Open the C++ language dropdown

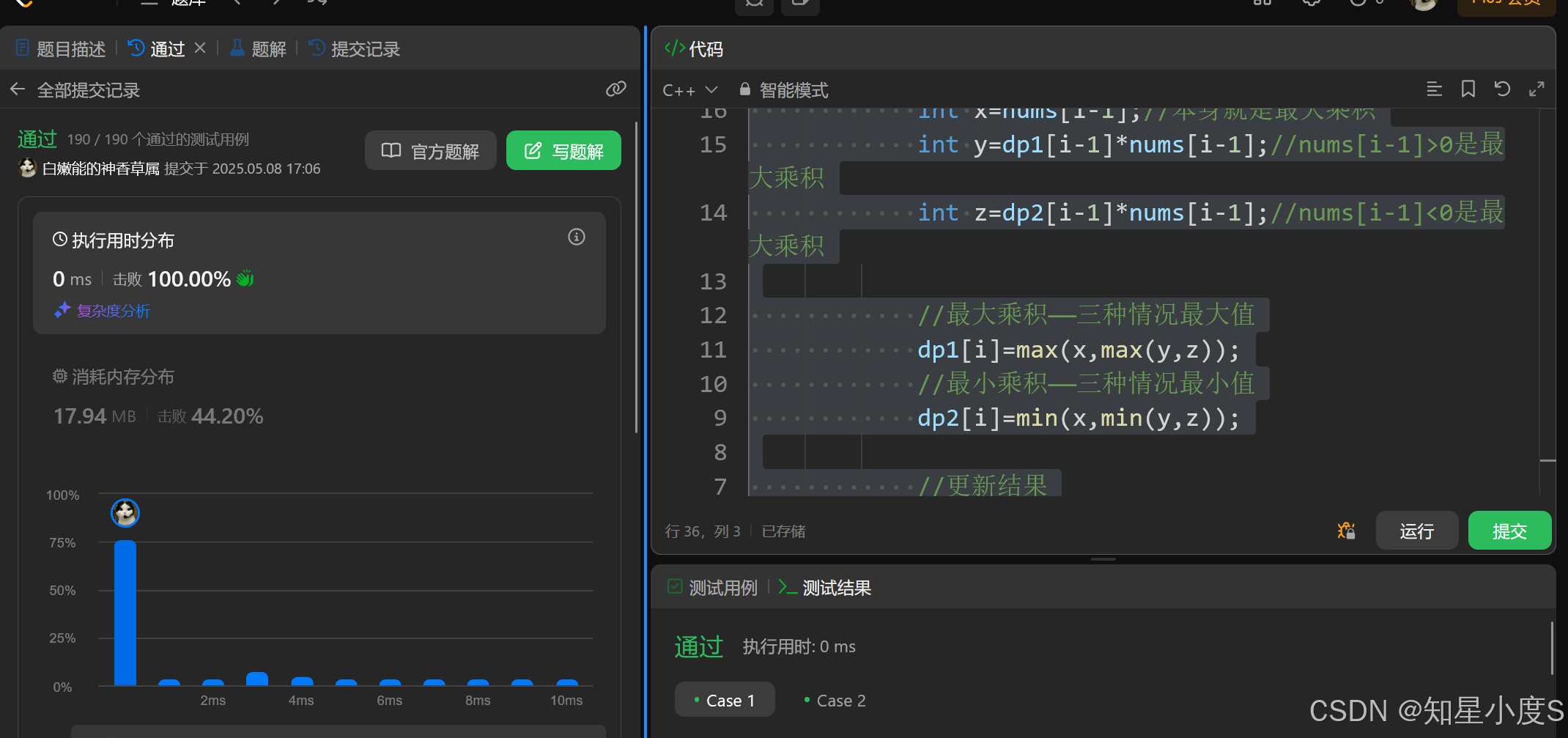[689, 90]
